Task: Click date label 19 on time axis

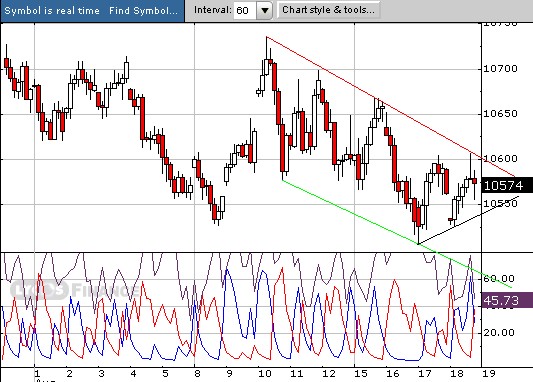Action: (489, 374)
